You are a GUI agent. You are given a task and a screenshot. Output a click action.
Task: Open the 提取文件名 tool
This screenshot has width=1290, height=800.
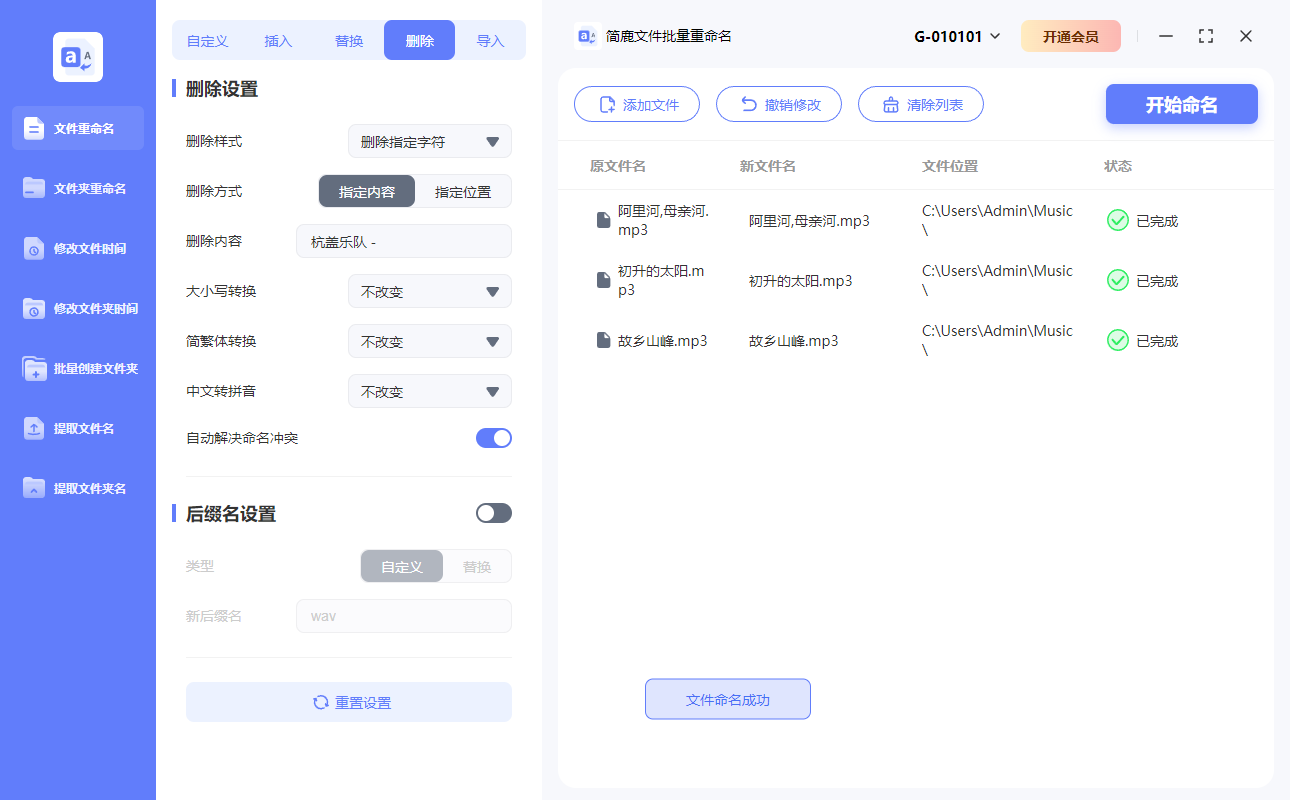pyautogui.click(x=77, y=428)
